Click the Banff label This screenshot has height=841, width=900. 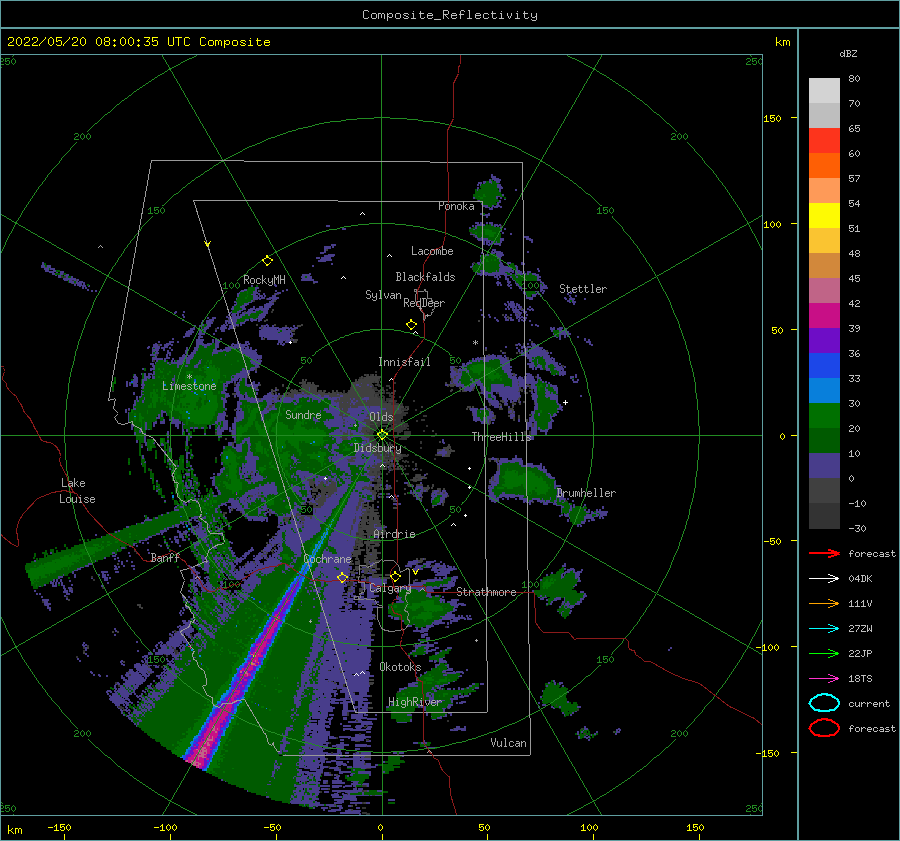pyautogui.click(x=165, y=557)
